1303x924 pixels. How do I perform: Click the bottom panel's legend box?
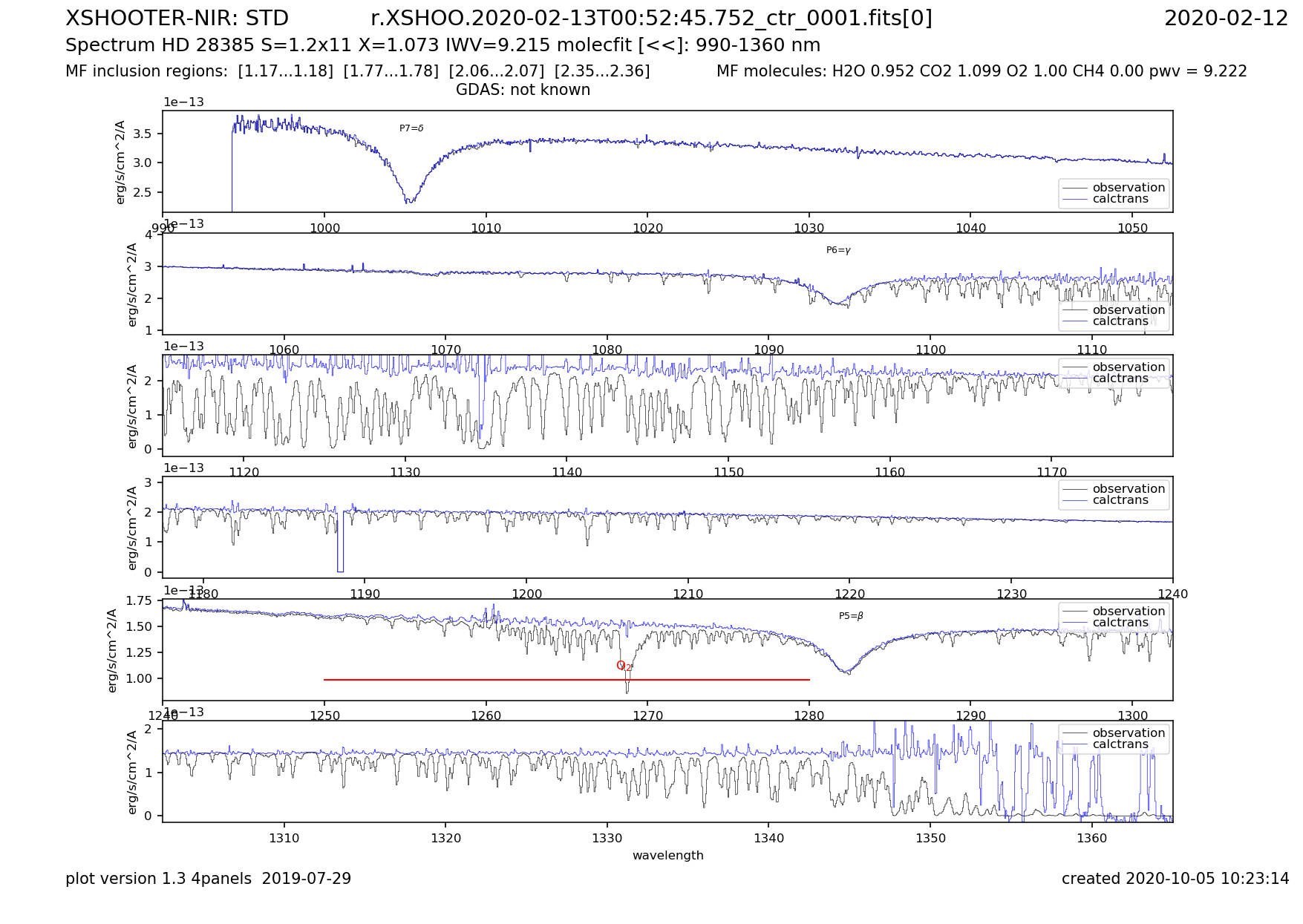(x=1113, y=738)
